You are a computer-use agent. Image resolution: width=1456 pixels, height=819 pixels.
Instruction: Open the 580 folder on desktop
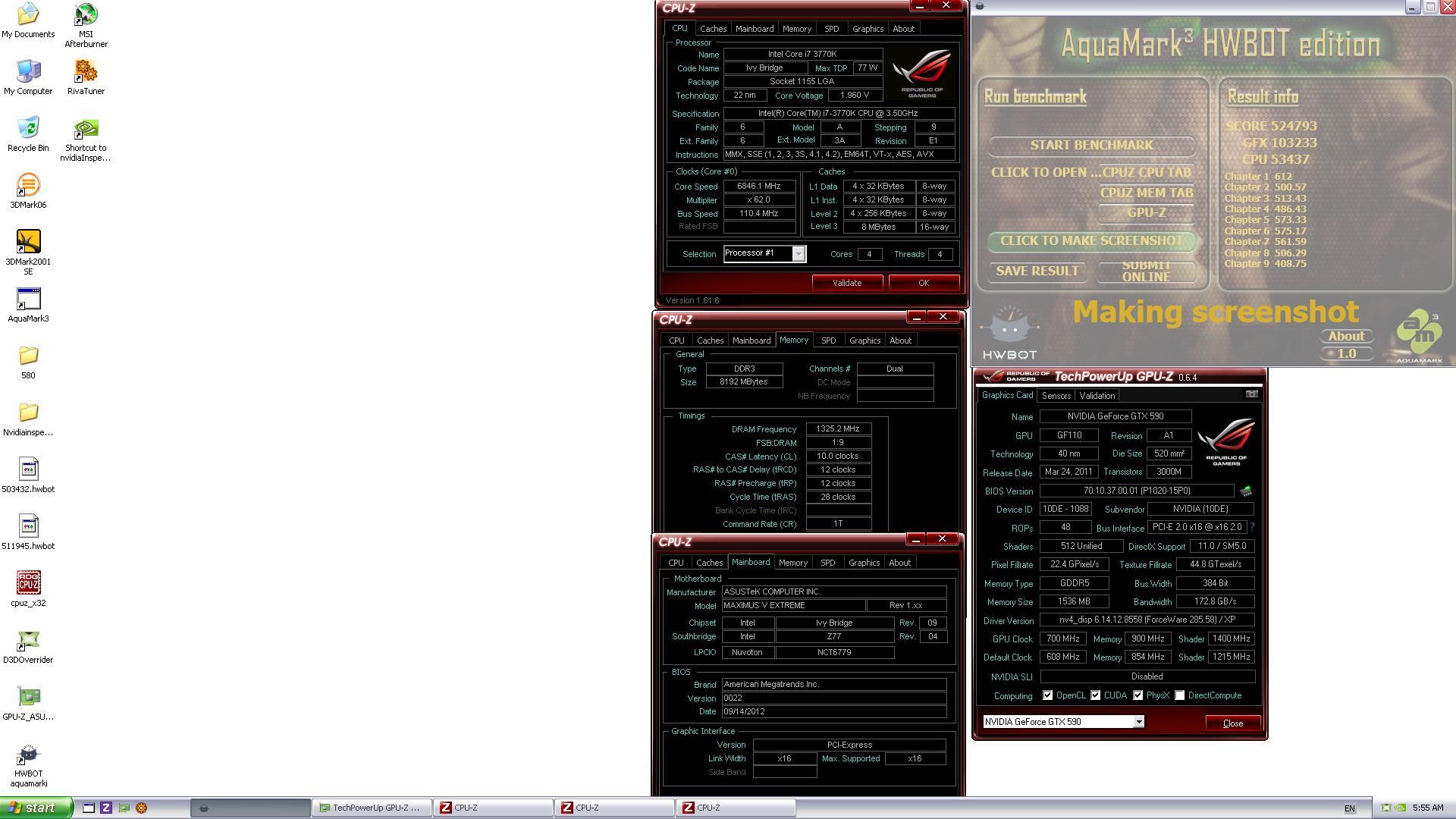point(28,362)
